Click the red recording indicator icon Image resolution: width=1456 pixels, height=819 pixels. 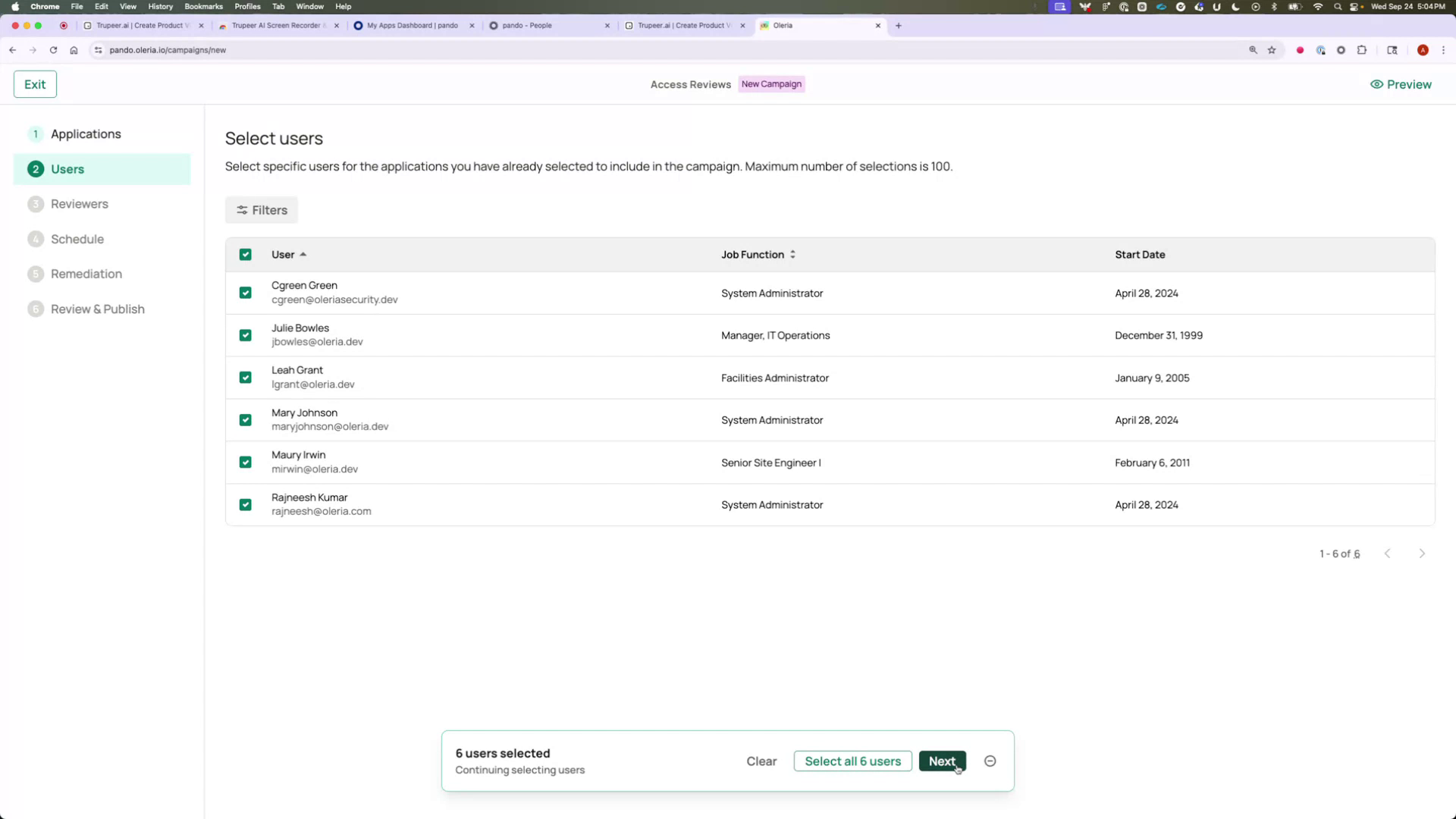(1301, 50)
